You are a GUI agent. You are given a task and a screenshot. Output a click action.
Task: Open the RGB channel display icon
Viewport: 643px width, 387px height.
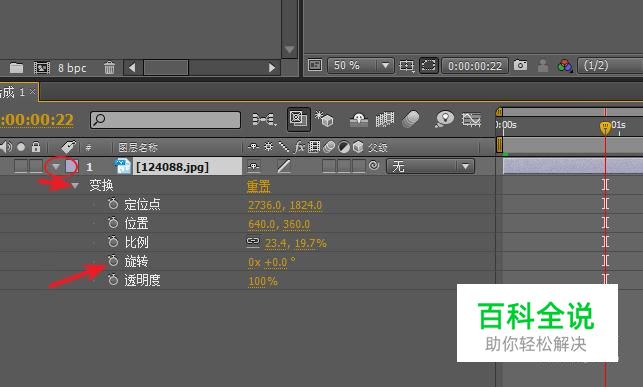(565, 66)
